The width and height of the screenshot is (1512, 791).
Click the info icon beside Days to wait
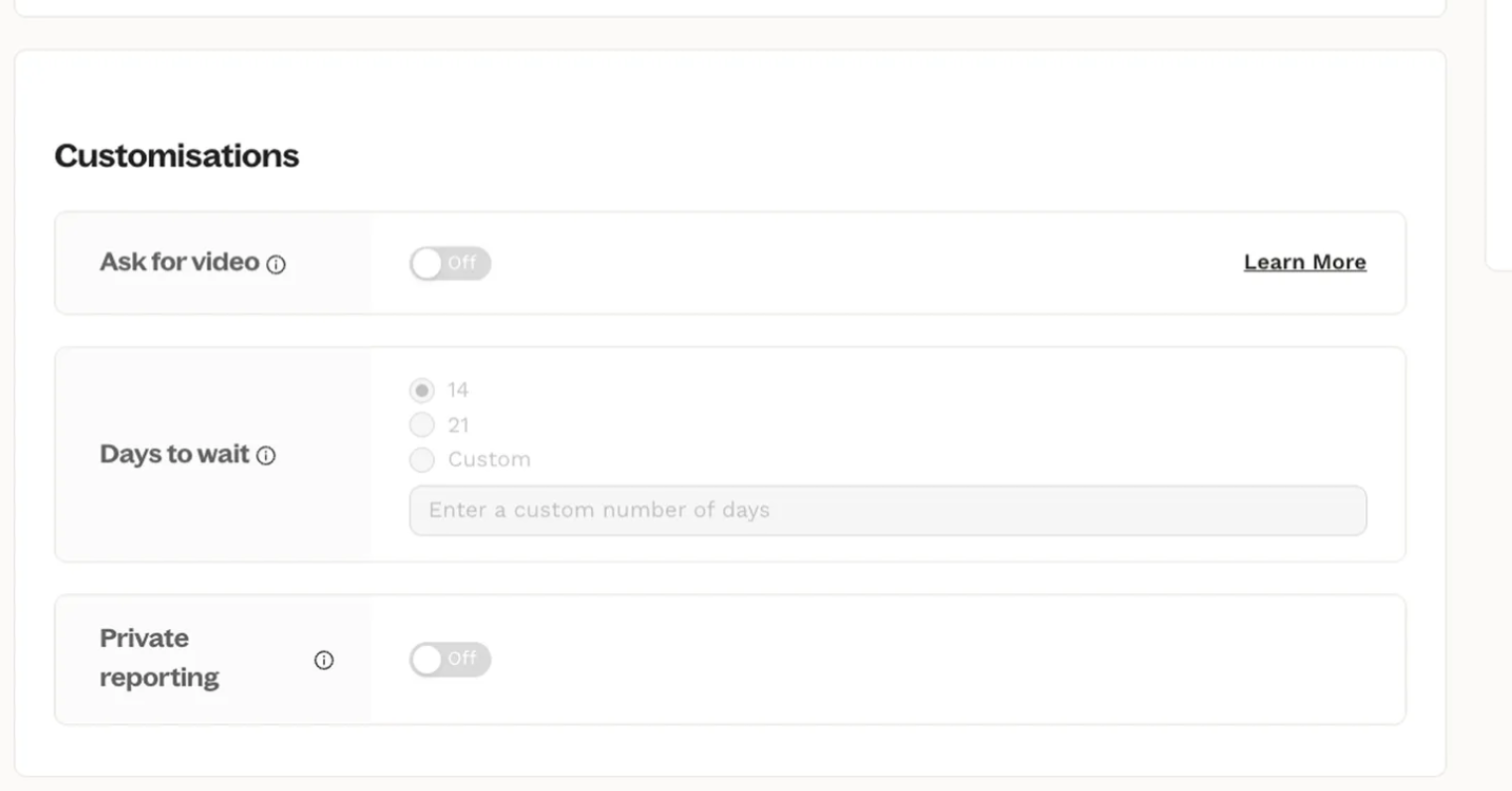click(x=266, y=456)
